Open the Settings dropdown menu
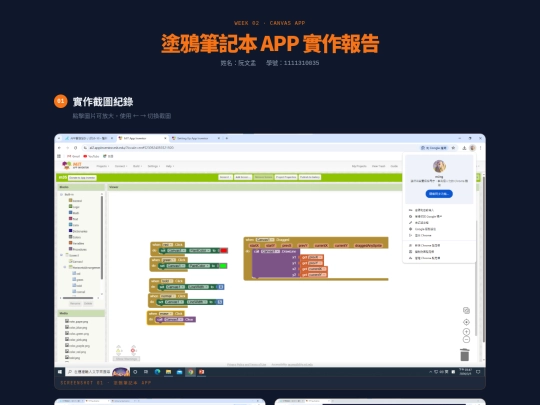The width and height of the screenshot is (540, 405). (x=154, y=166)
